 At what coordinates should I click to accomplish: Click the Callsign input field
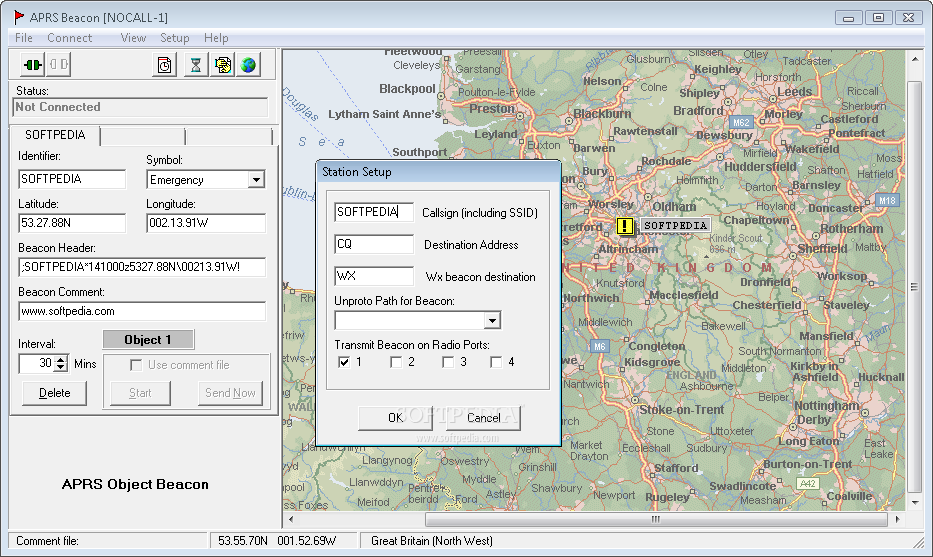[x=374, y=212]
